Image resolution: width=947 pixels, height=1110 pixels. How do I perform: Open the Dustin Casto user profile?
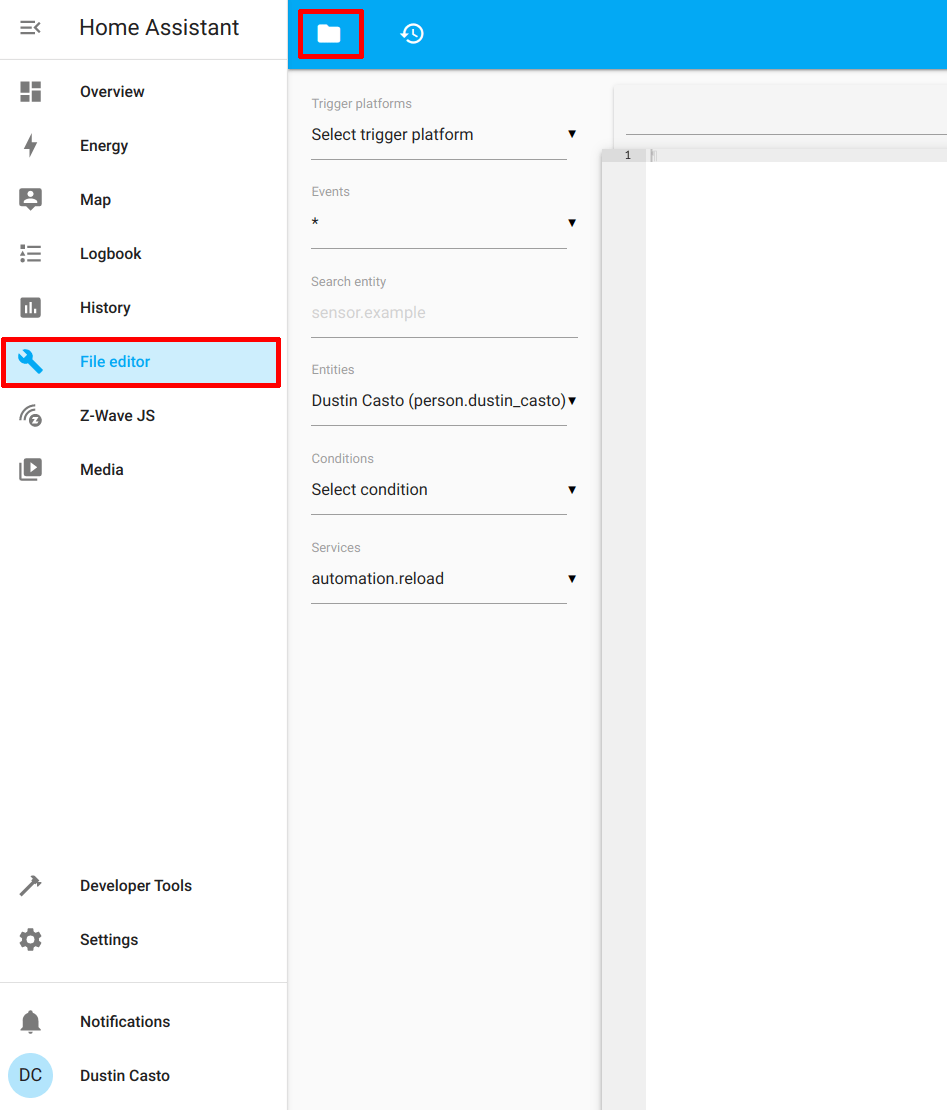click(x=30, y=1075)
